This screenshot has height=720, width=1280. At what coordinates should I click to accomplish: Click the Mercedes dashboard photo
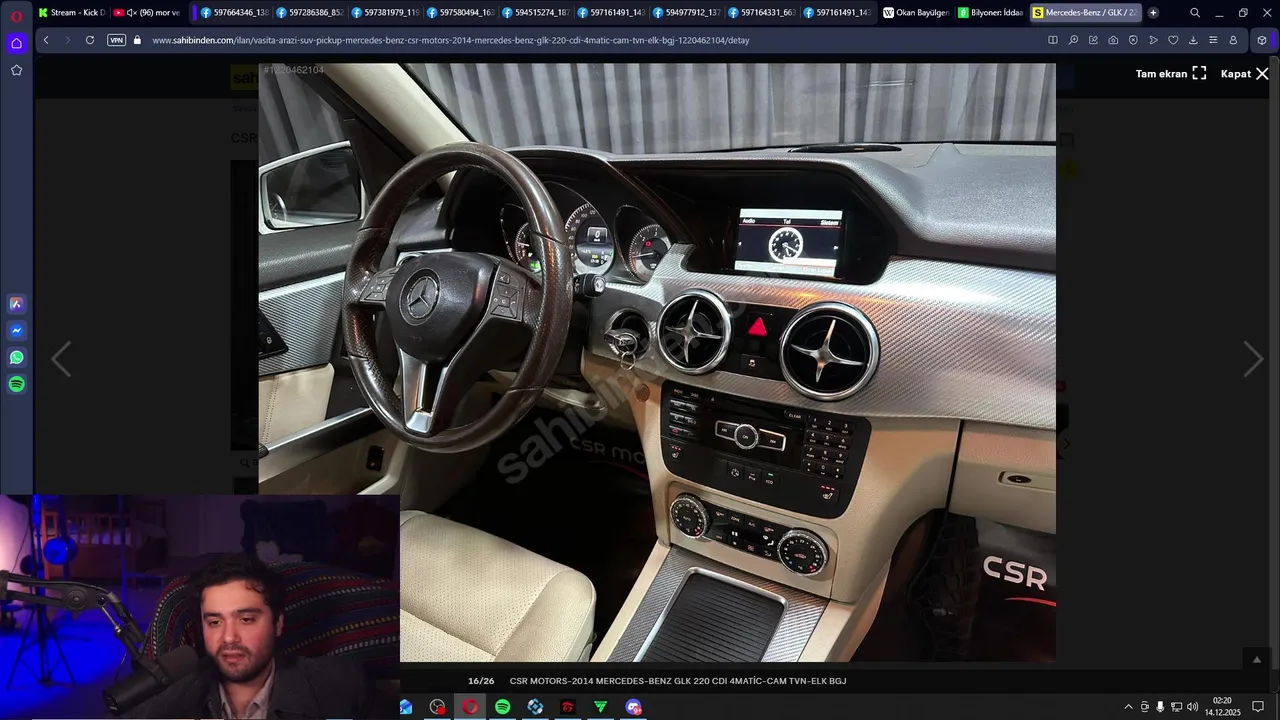coord(657,362)
